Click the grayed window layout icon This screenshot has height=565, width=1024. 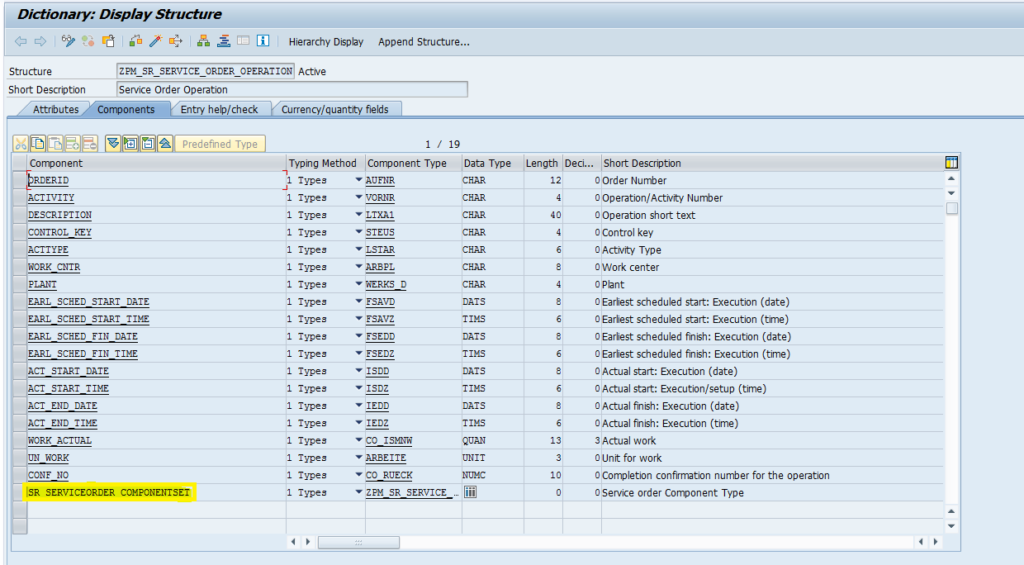[243, 41]
